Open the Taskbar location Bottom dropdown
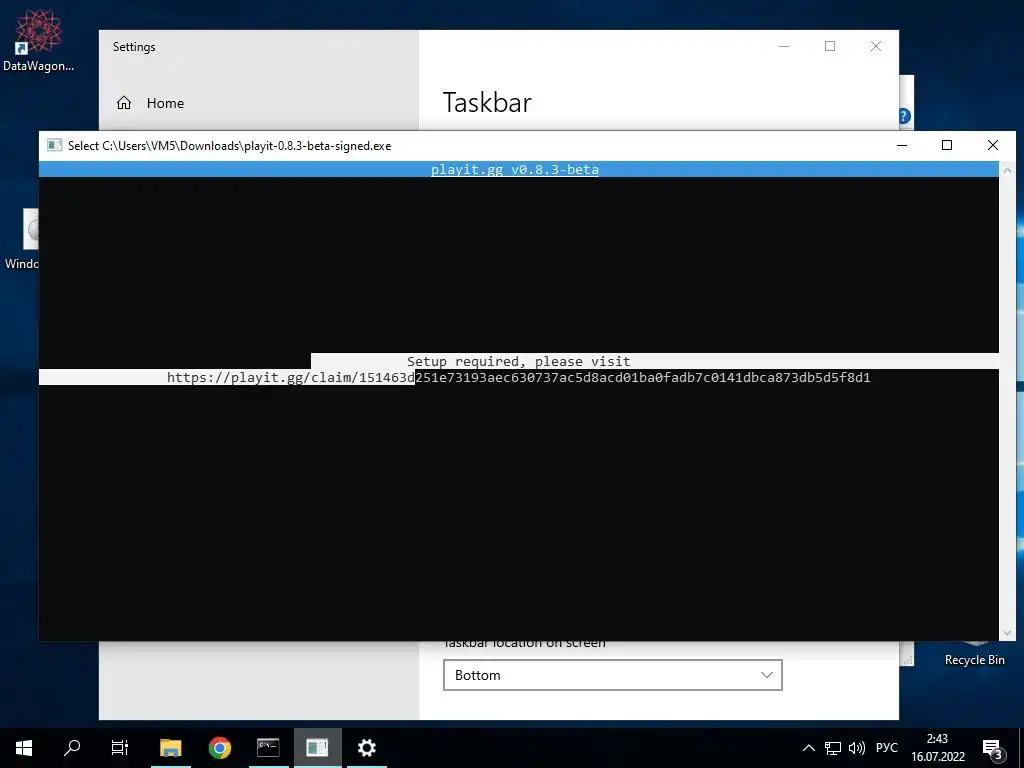Screen dimensions: 1024x768 [x=613, y=675]
